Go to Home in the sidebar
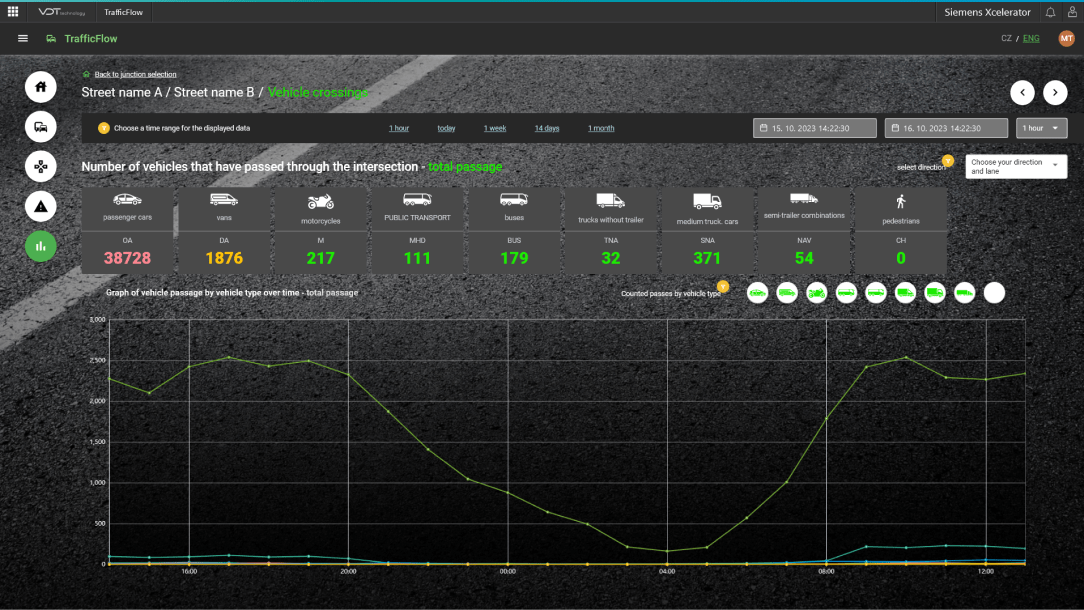Viewport: 1084px width, 610px height. point(41,87)
